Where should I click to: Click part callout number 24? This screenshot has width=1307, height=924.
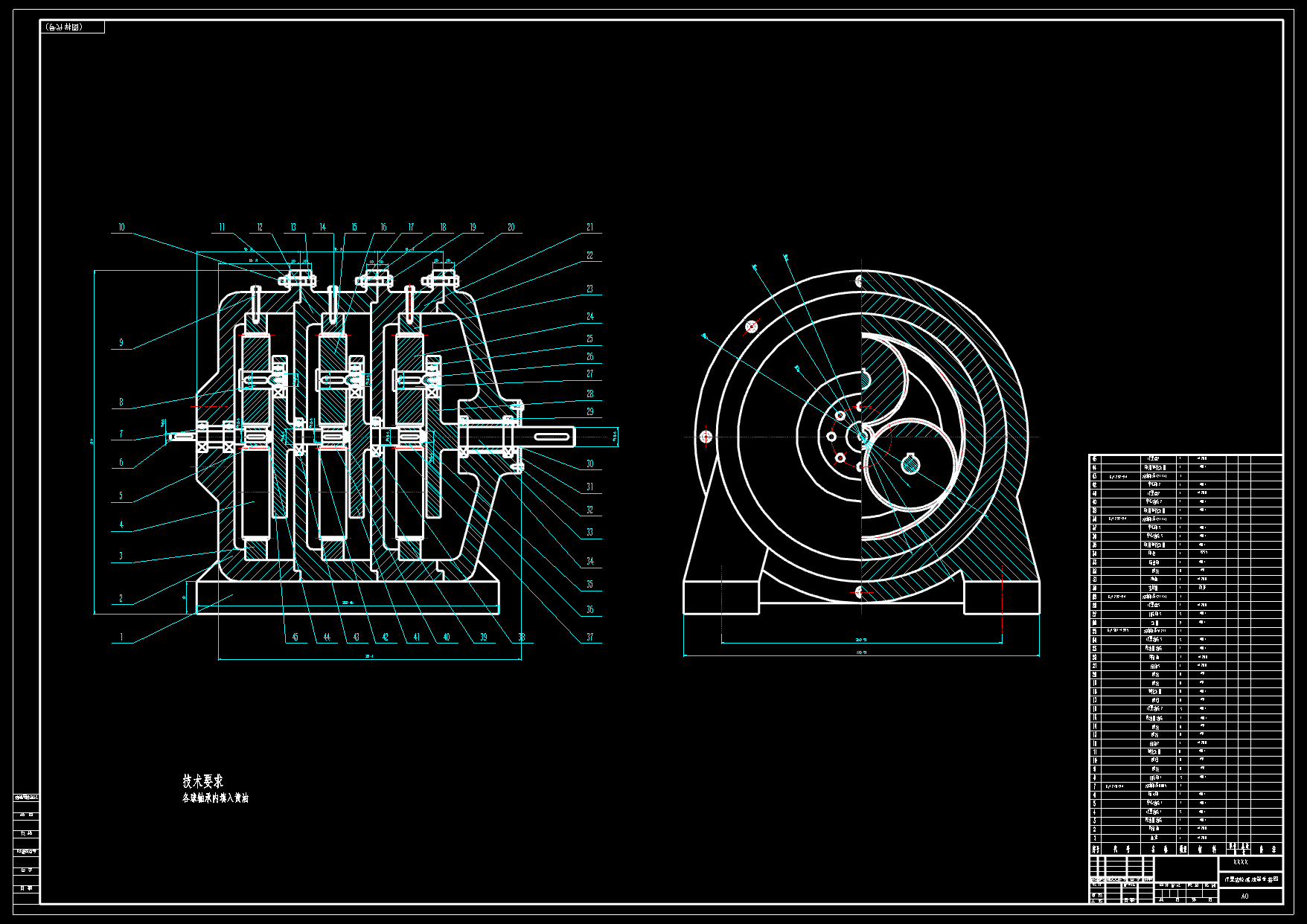pos(590,317)
